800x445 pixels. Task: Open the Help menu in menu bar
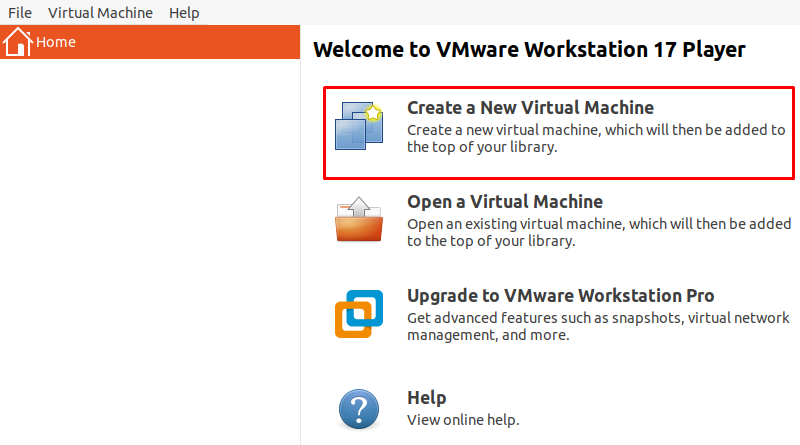184,12
